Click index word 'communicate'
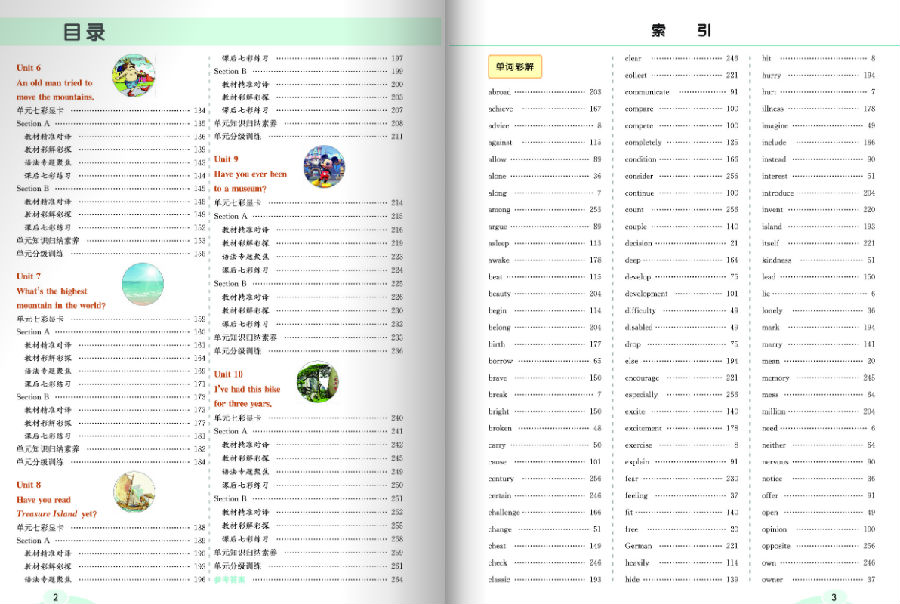Screen dimensions: 900x604 (647, 92)
